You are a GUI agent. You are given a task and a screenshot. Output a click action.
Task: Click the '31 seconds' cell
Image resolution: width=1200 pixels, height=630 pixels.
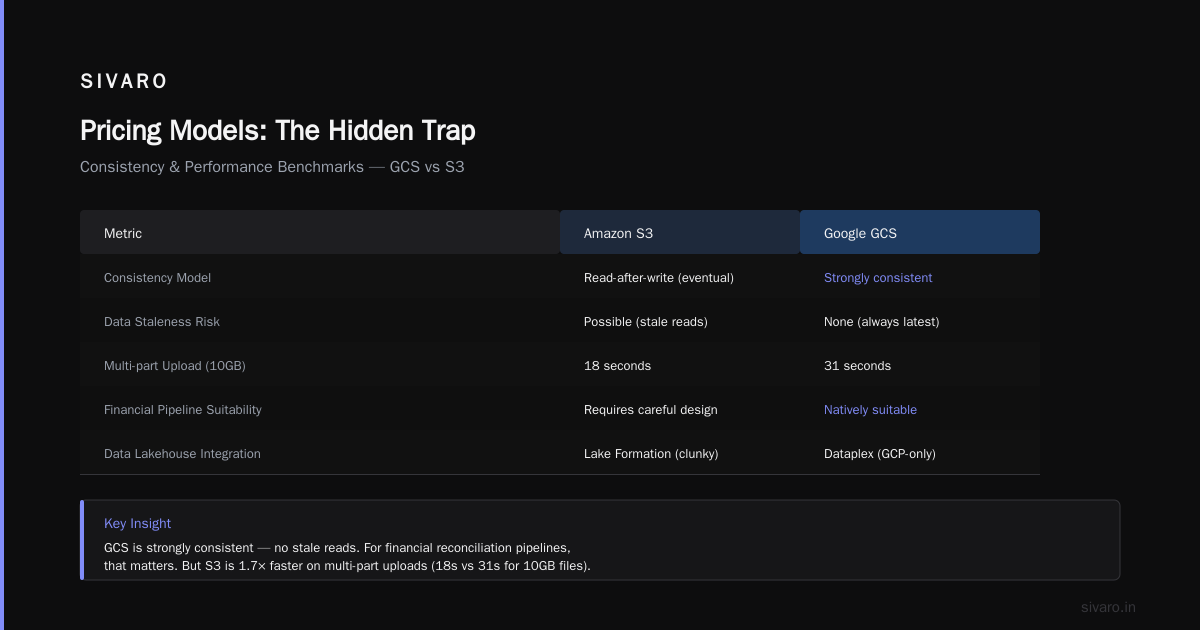pyautogui.click(x=857, y=366)
